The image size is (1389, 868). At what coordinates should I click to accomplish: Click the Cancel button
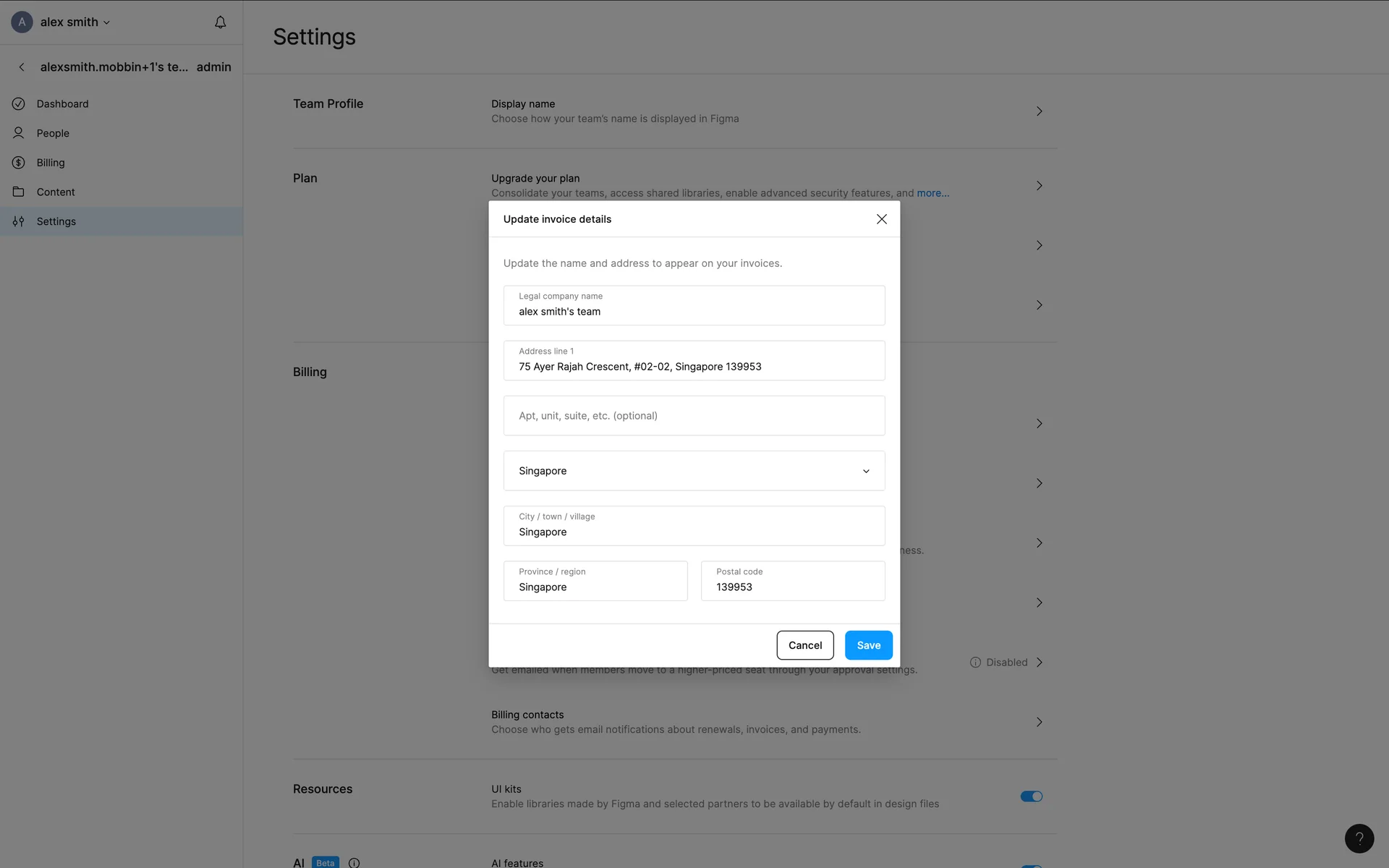tap(804, 645)
